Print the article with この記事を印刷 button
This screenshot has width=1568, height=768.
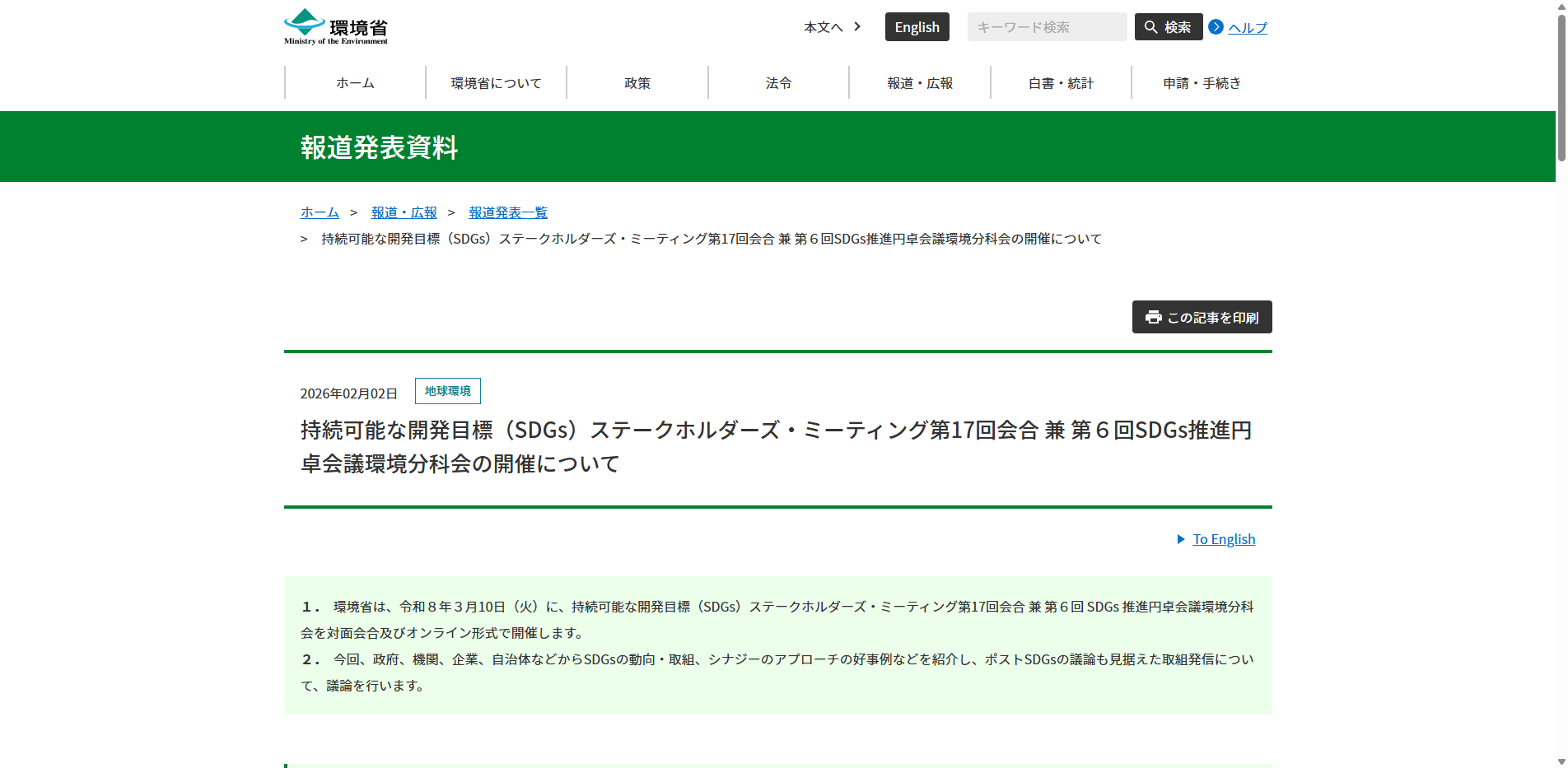[1202, 317]
